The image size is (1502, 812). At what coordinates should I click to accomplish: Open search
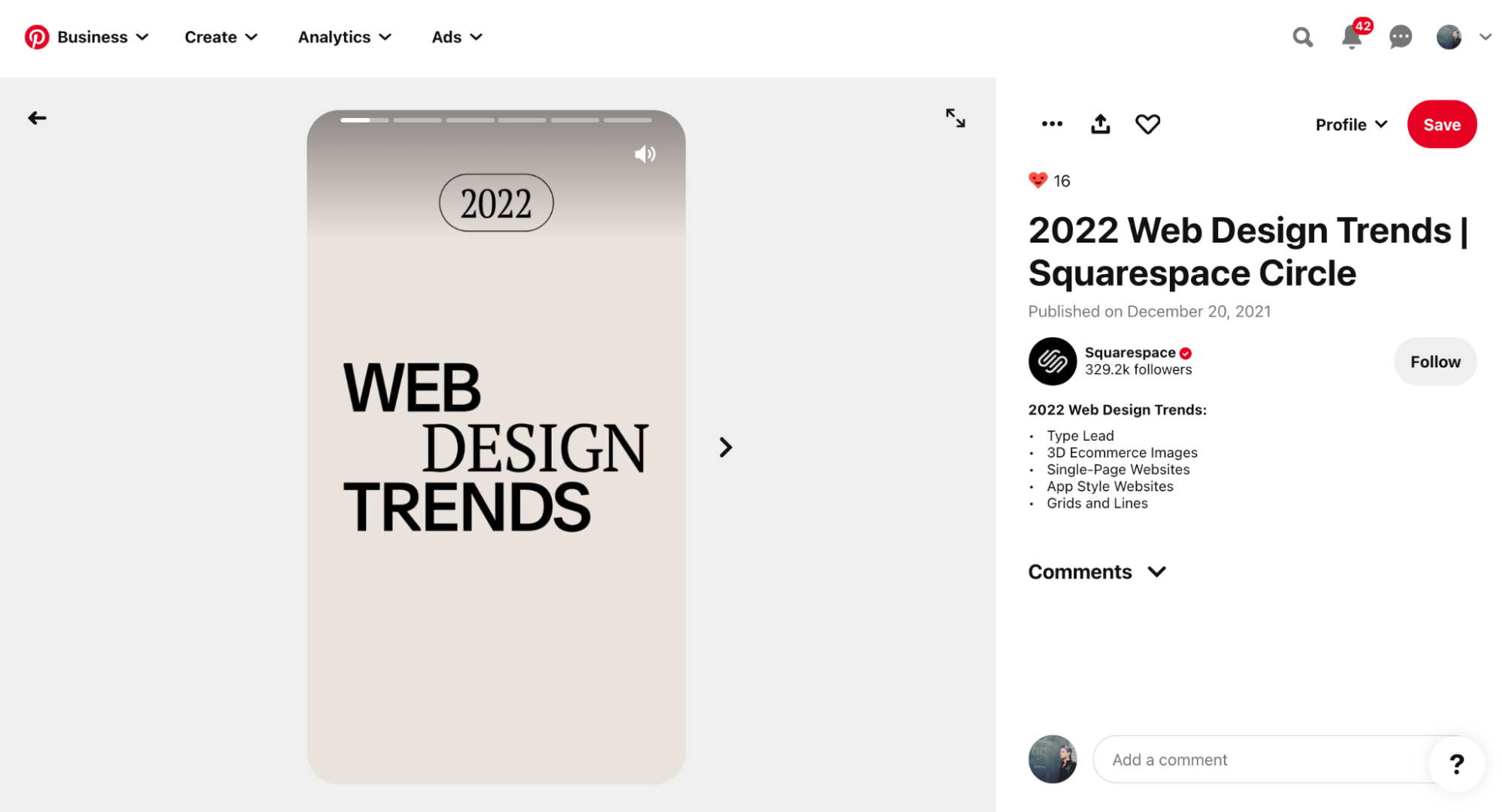[1303, 37]
